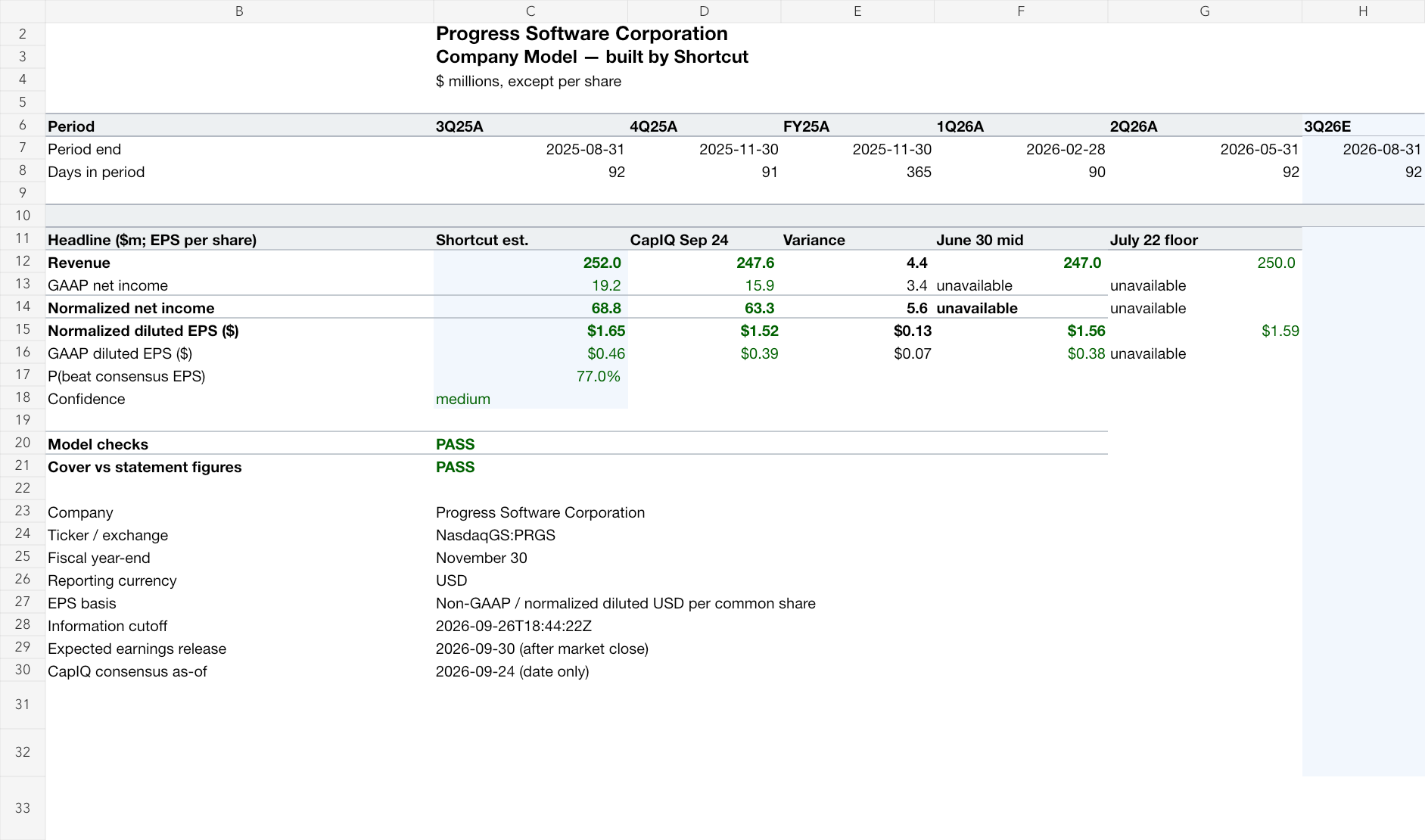
Task: Click the 'Headline ($m; EPS per share)' label
Action: click(152, 240)
